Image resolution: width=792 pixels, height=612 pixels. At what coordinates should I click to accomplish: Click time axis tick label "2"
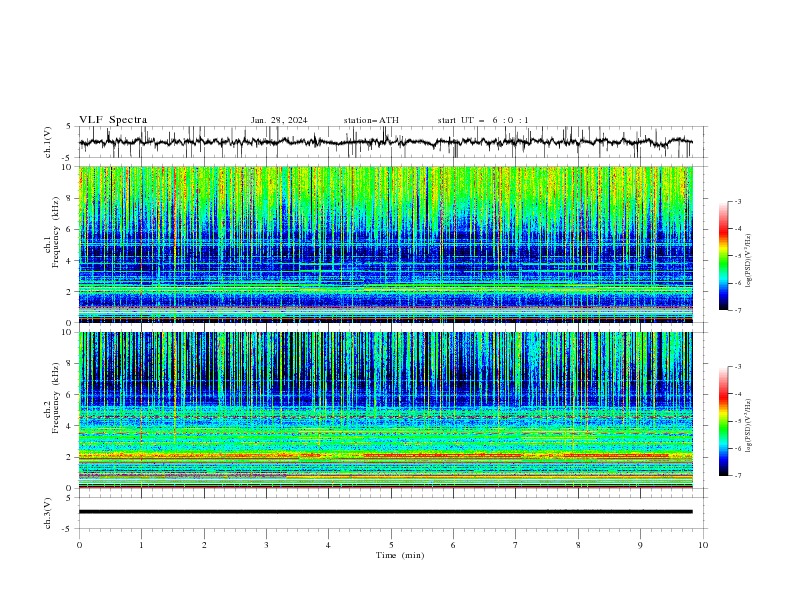pos(204,545)
